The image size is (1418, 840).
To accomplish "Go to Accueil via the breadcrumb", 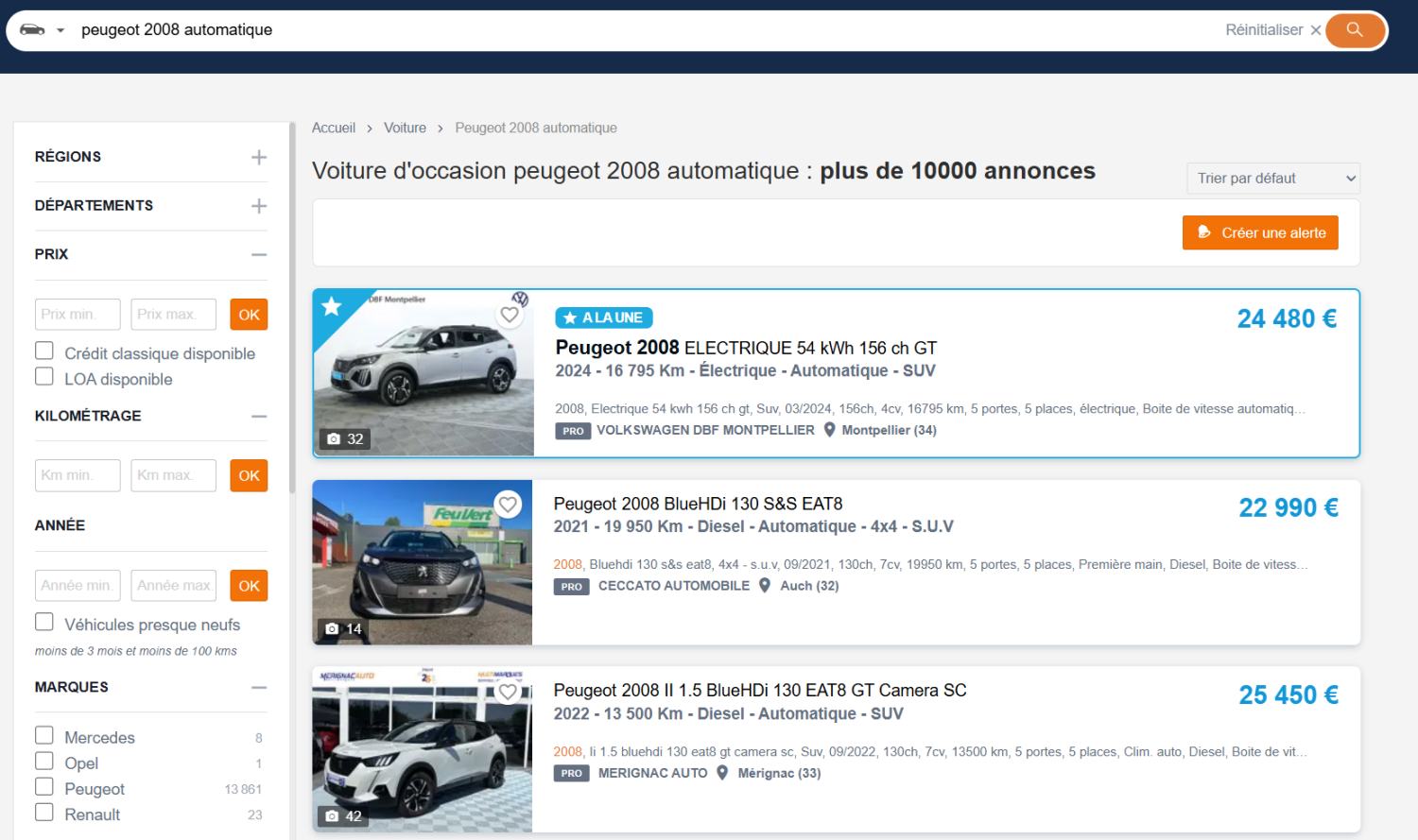I will 334,128.
